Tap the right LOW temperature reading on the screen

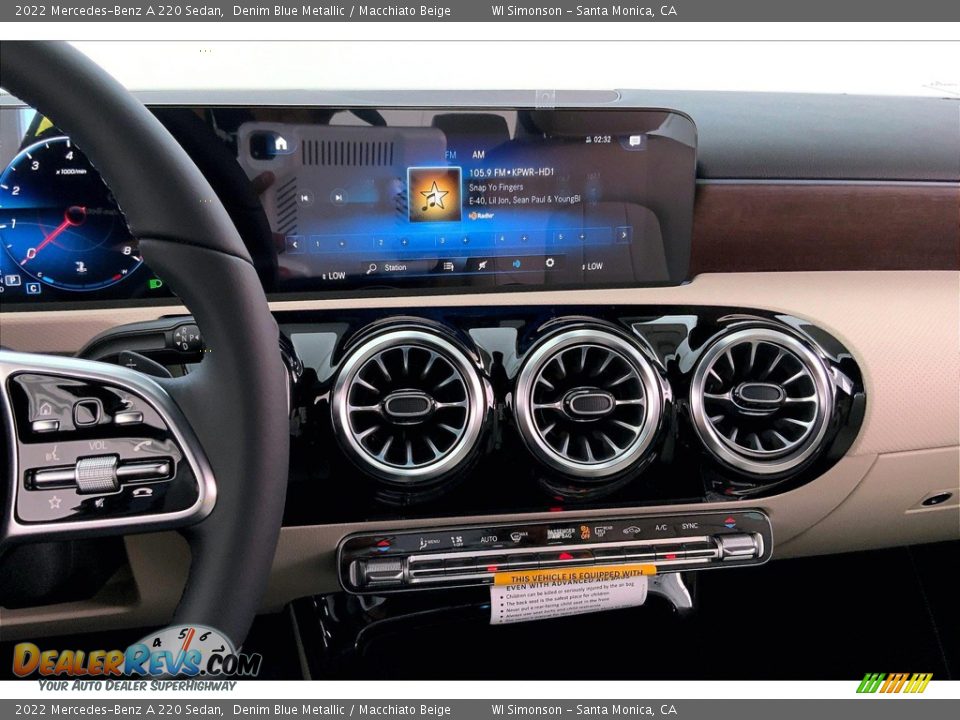[592, 266]
